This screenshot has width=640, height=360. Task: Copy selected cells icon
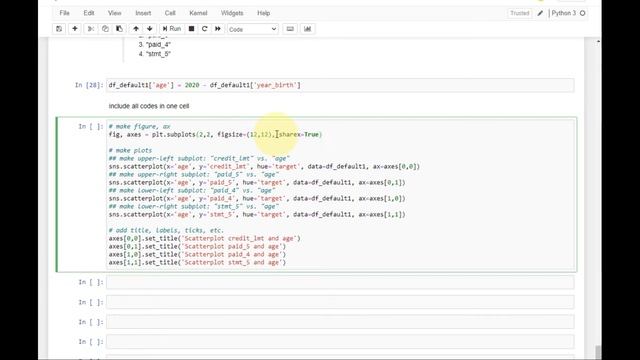pyautogui.click(x=105, y=29)
